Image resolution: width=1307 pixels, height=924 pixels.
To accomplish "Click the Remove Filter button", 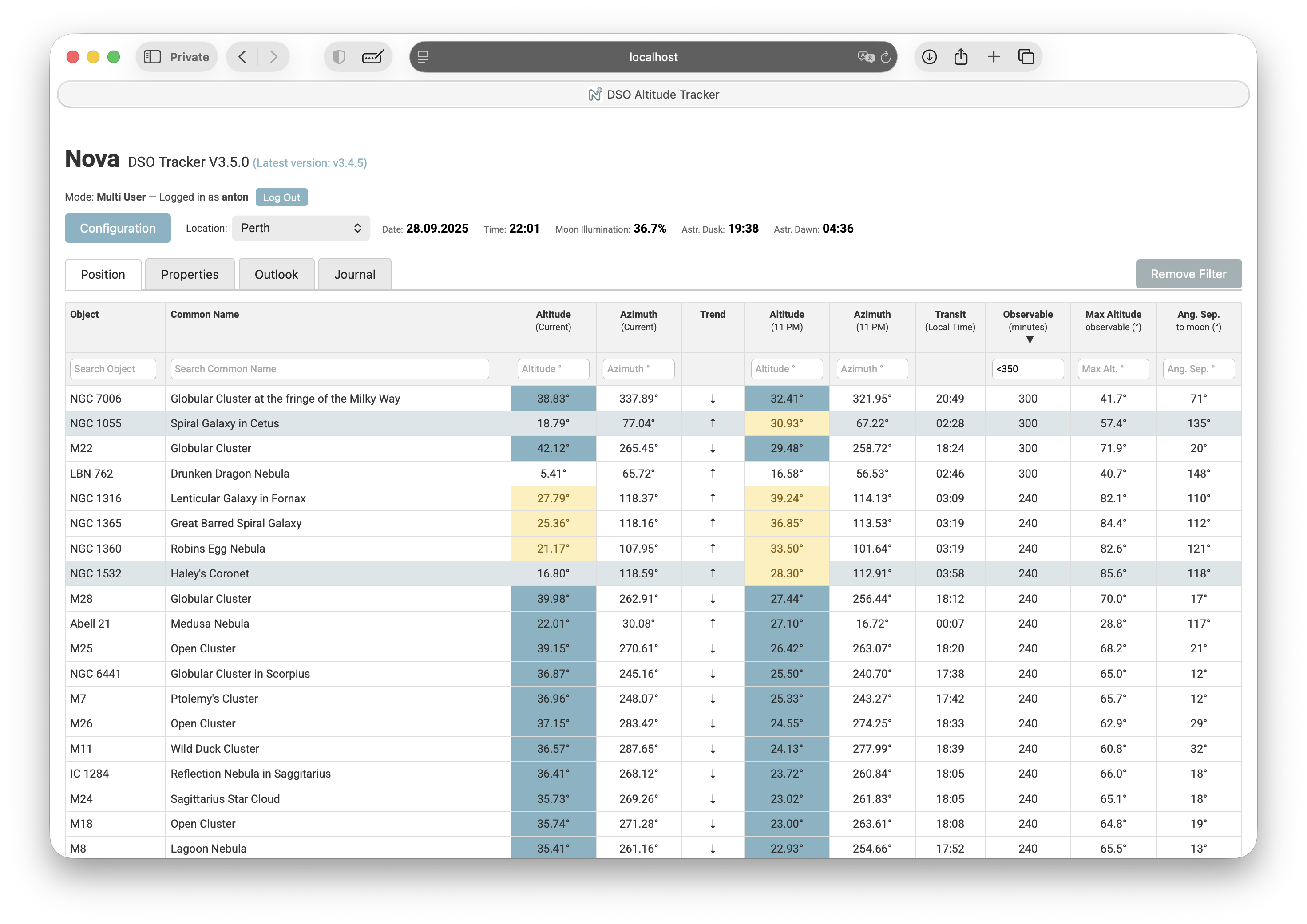I will (1188, 274).
